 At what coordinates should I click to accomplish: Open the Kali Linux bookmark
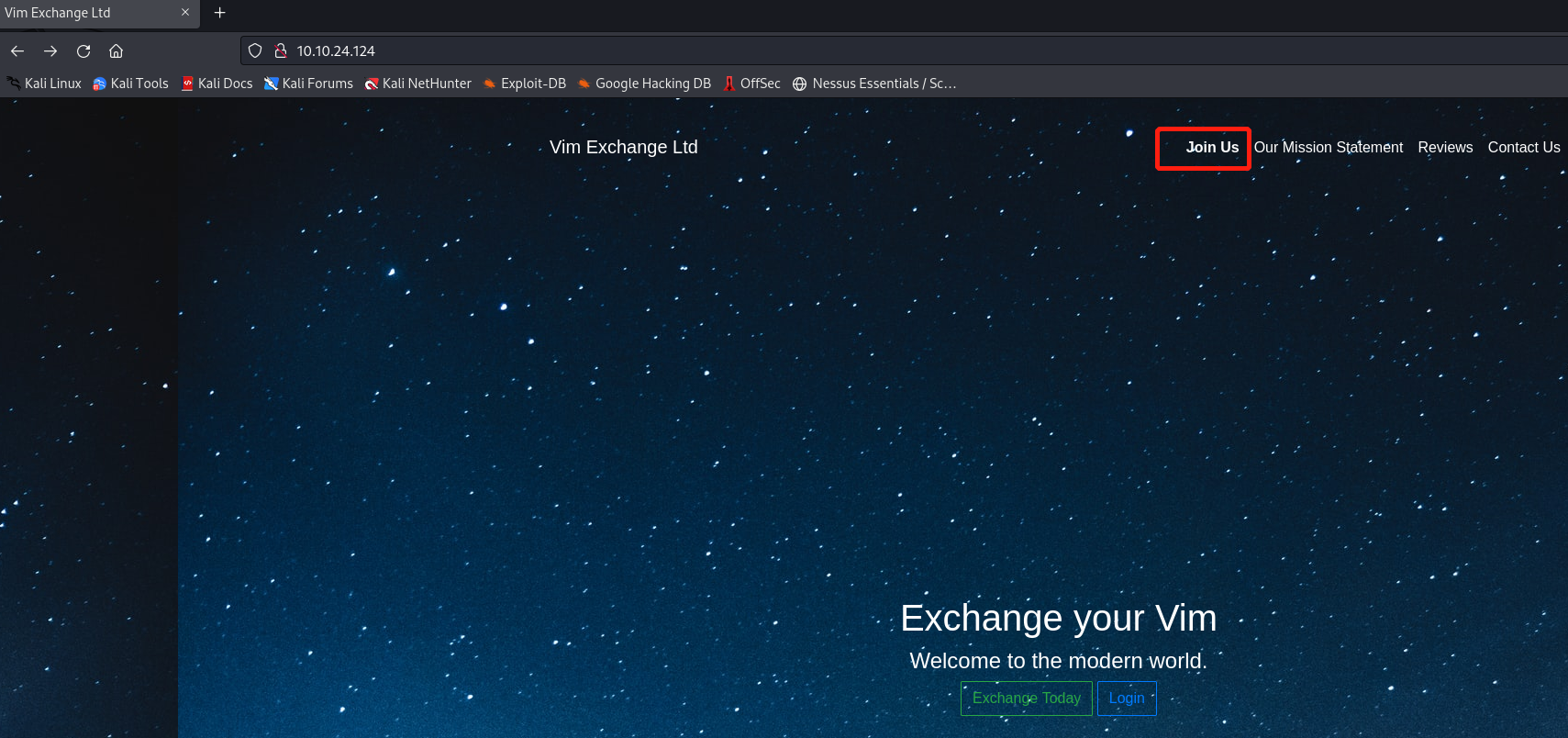(x=44, y=84)
